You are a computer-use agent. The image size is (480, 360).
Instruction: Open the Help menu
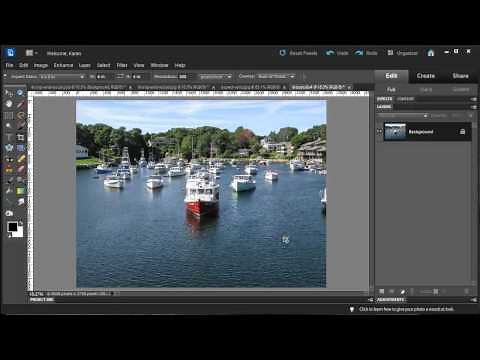point(180,65)
